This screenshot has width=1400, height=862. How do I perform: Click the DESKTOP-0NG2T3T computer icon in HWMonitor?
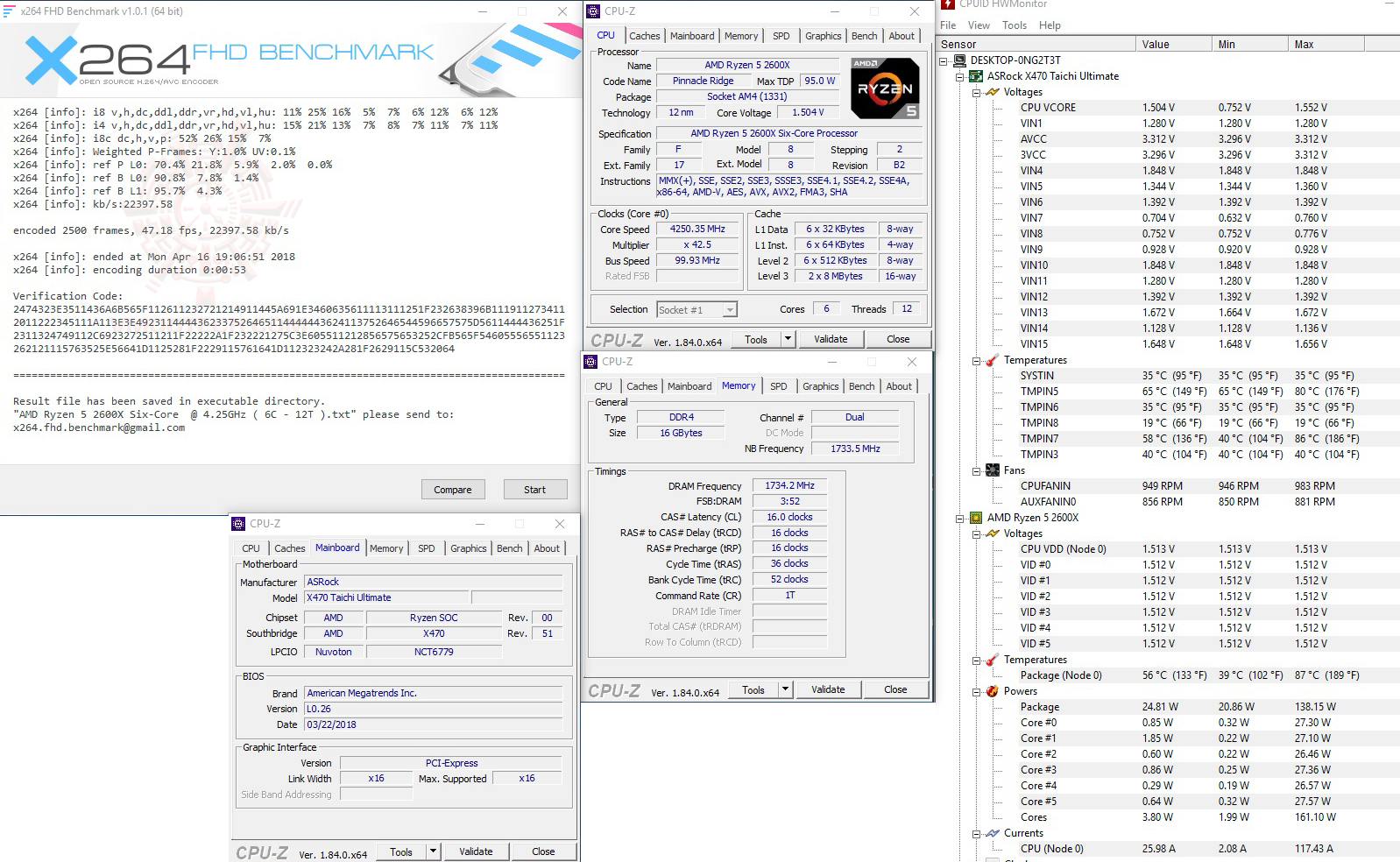pos(959,60)
